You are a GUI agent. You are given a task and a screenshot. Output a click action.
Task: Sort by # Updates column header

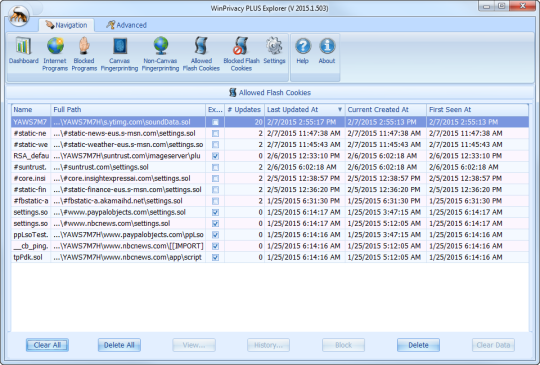pyautogui.click(x=244, y=110)
